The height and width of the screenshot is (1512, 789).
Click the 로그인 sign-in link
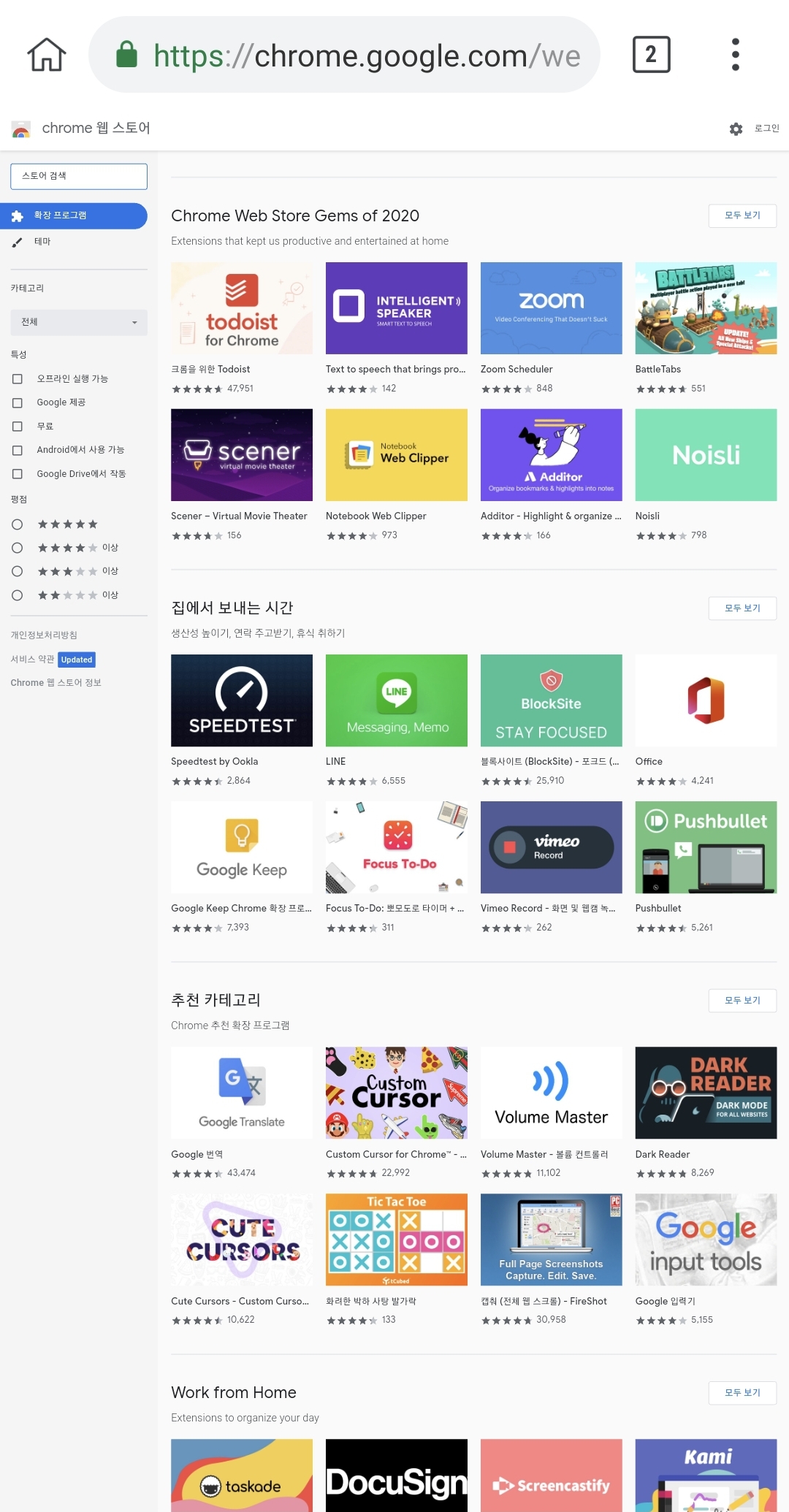[x=766, y=129]
